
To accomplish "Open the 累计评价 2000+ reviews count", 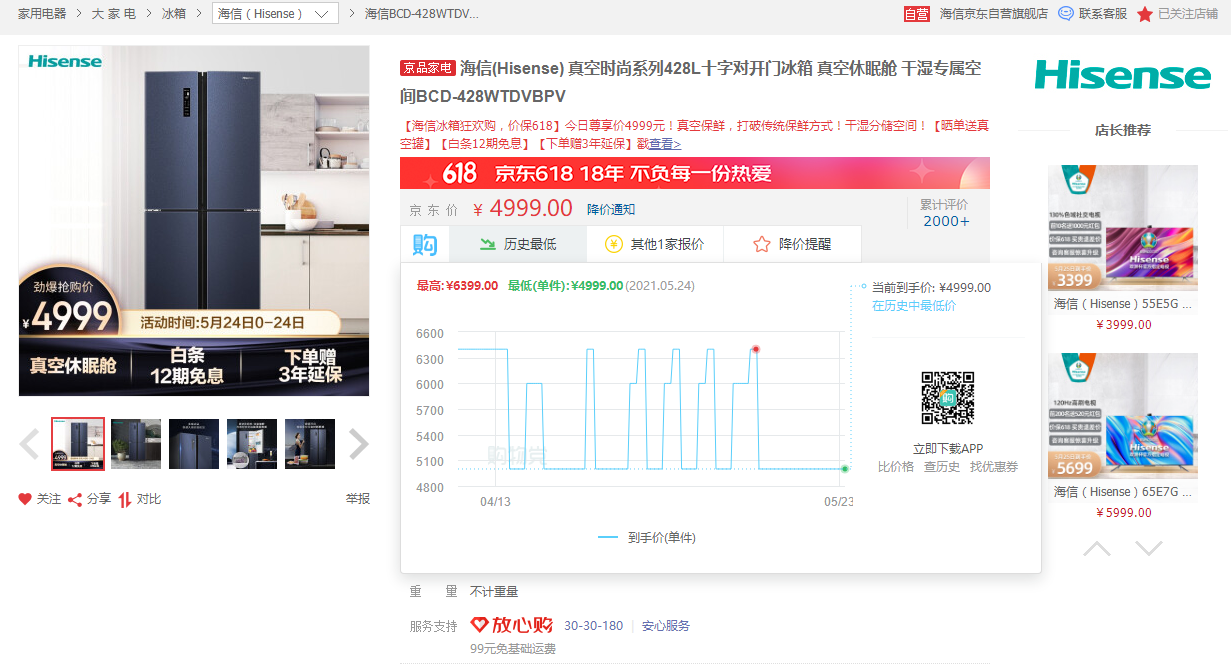I will 946,213.
